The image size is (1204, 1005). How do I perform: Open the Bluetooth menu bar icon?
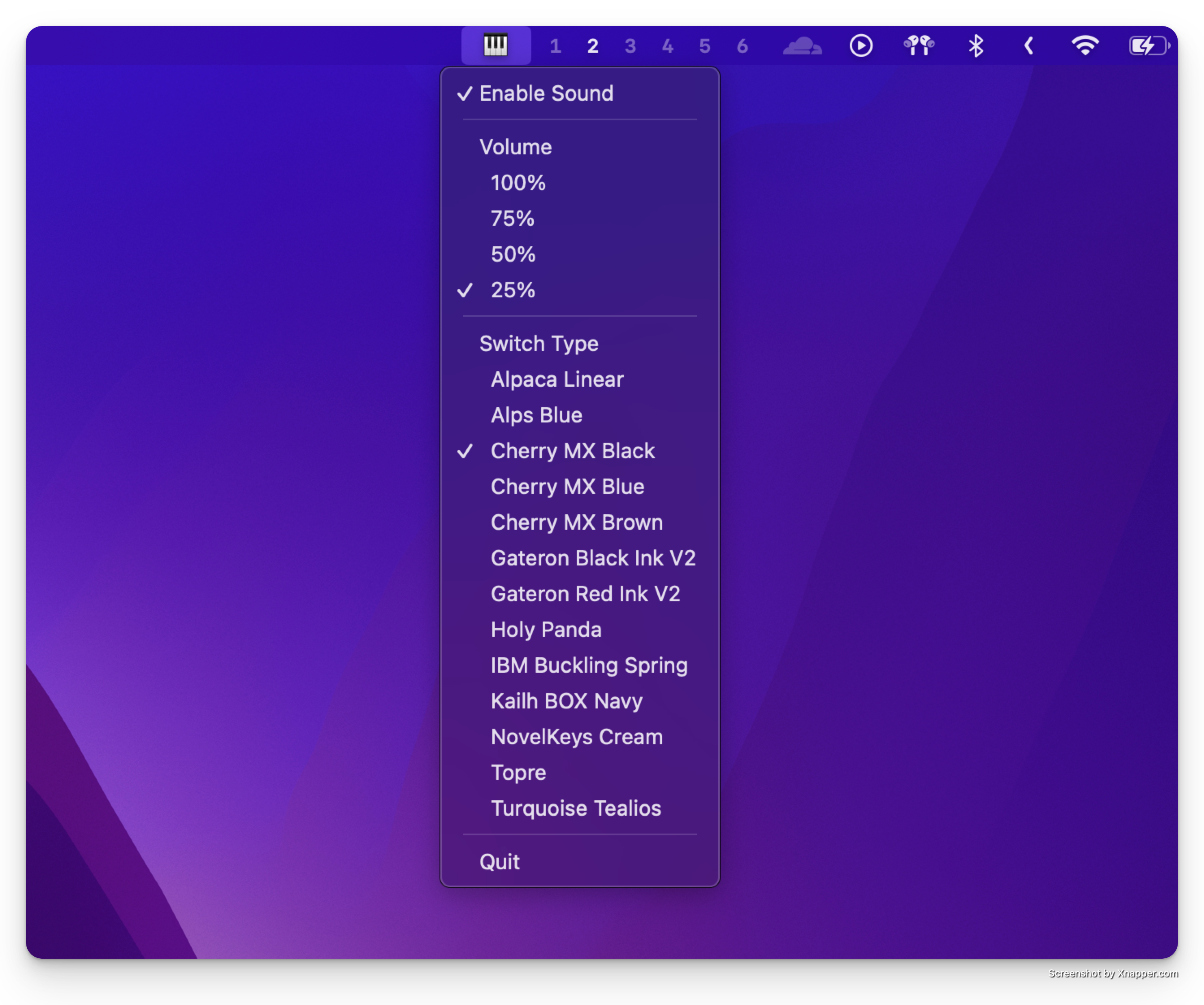click(x=976, y=45)
